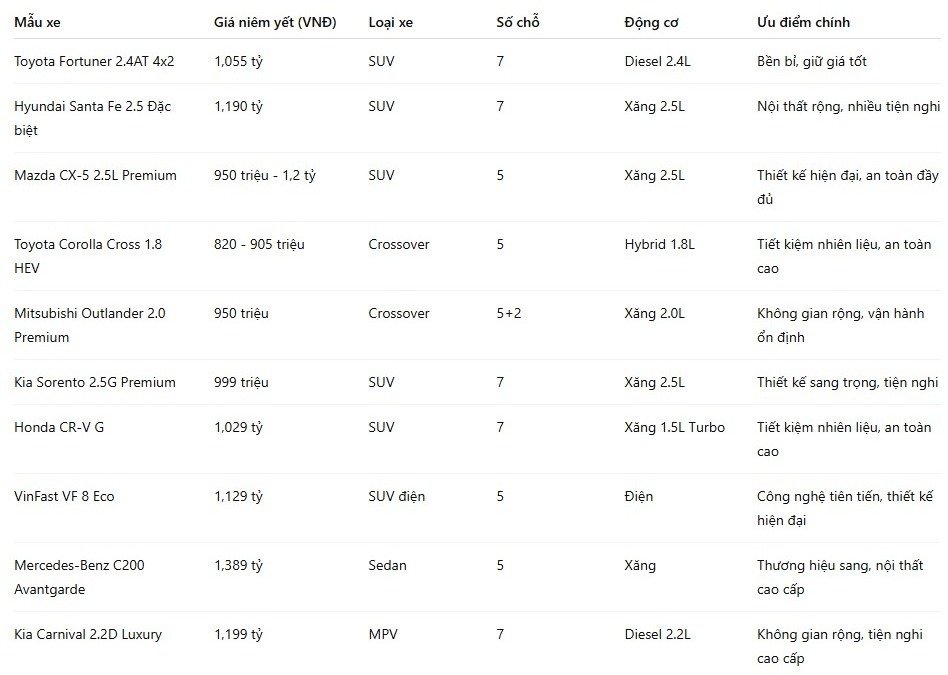This screenshot has height=675, width=948.
Task: Click the Mazda CX-5 2.5L Premium model name
Action: [x=96, y=175]
